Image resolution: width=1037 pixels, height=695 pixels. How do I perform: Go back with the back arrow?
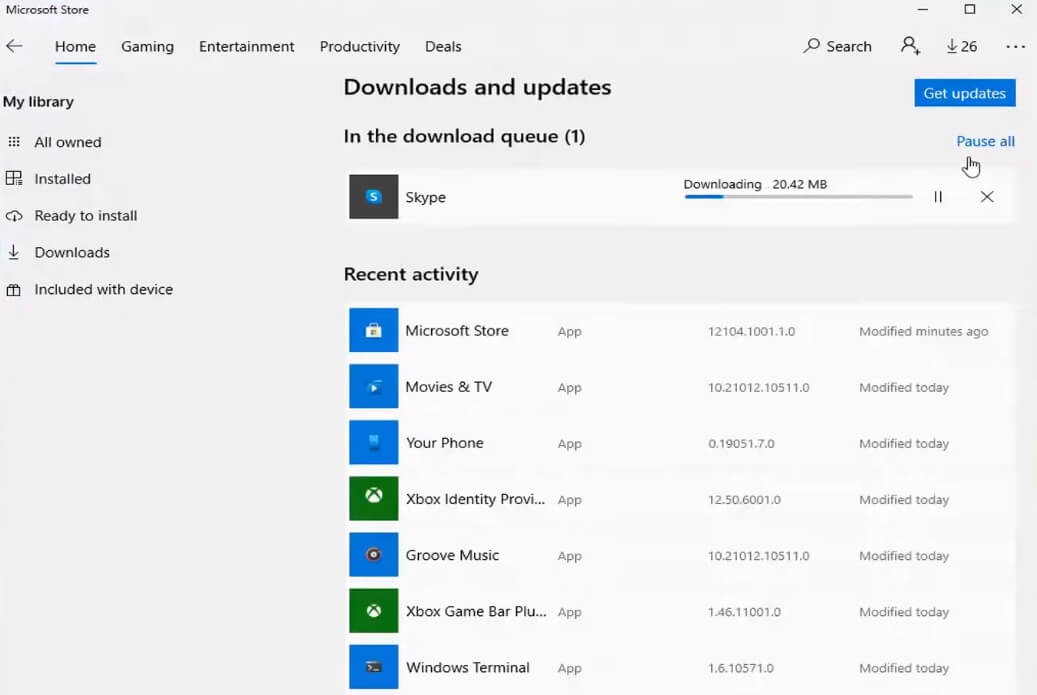pos(14,46)
